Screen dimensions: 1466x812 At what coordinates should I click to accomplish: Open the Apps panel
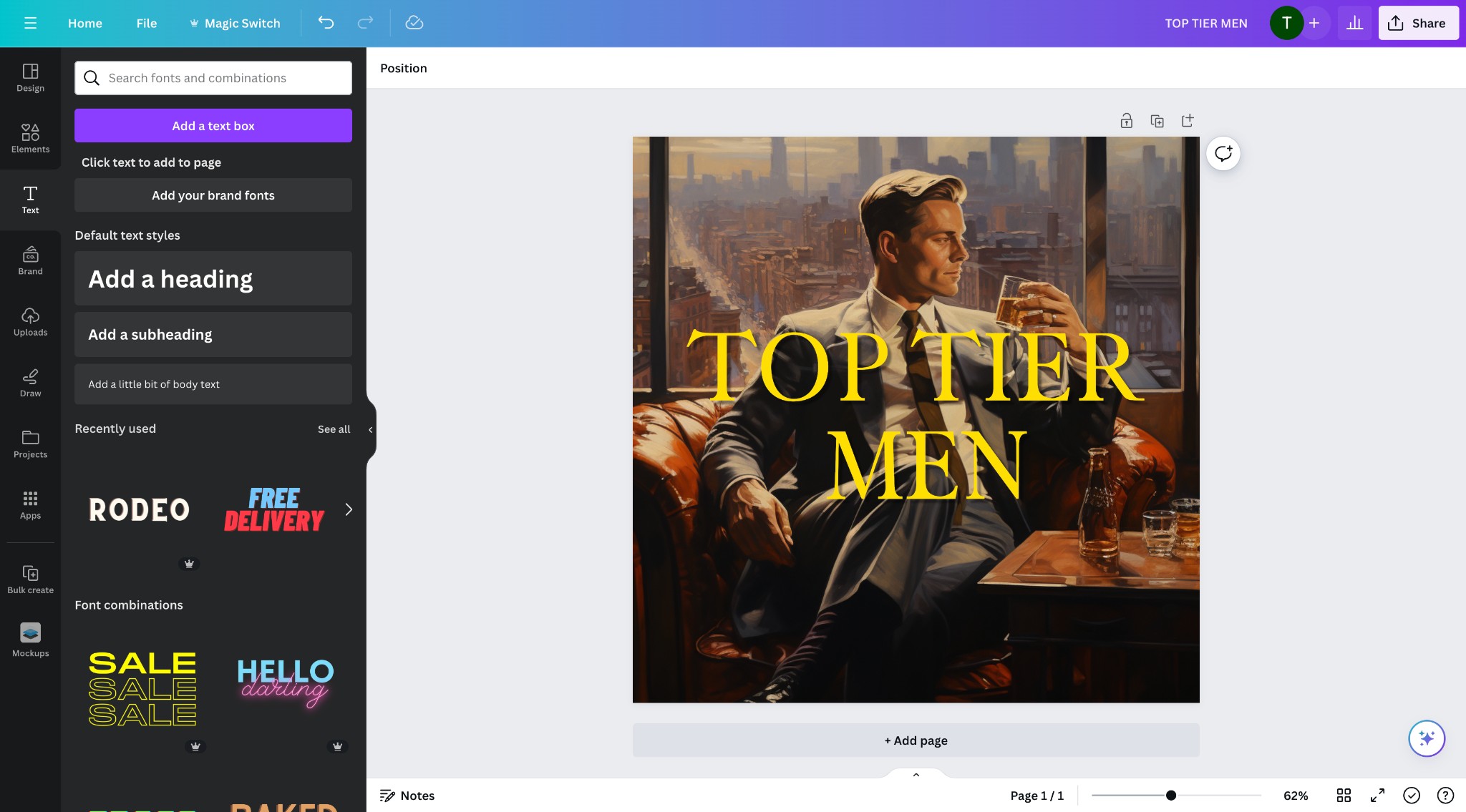pos(30,505)
